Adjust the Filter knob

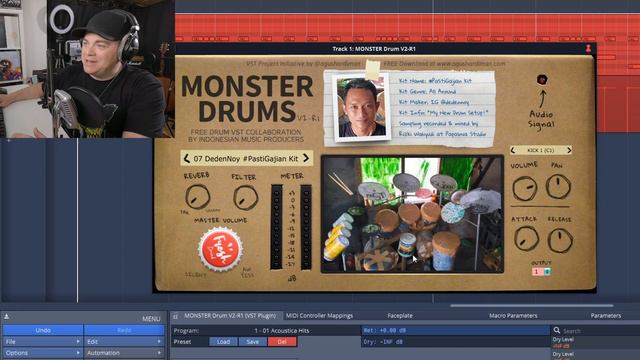point(245,198)
